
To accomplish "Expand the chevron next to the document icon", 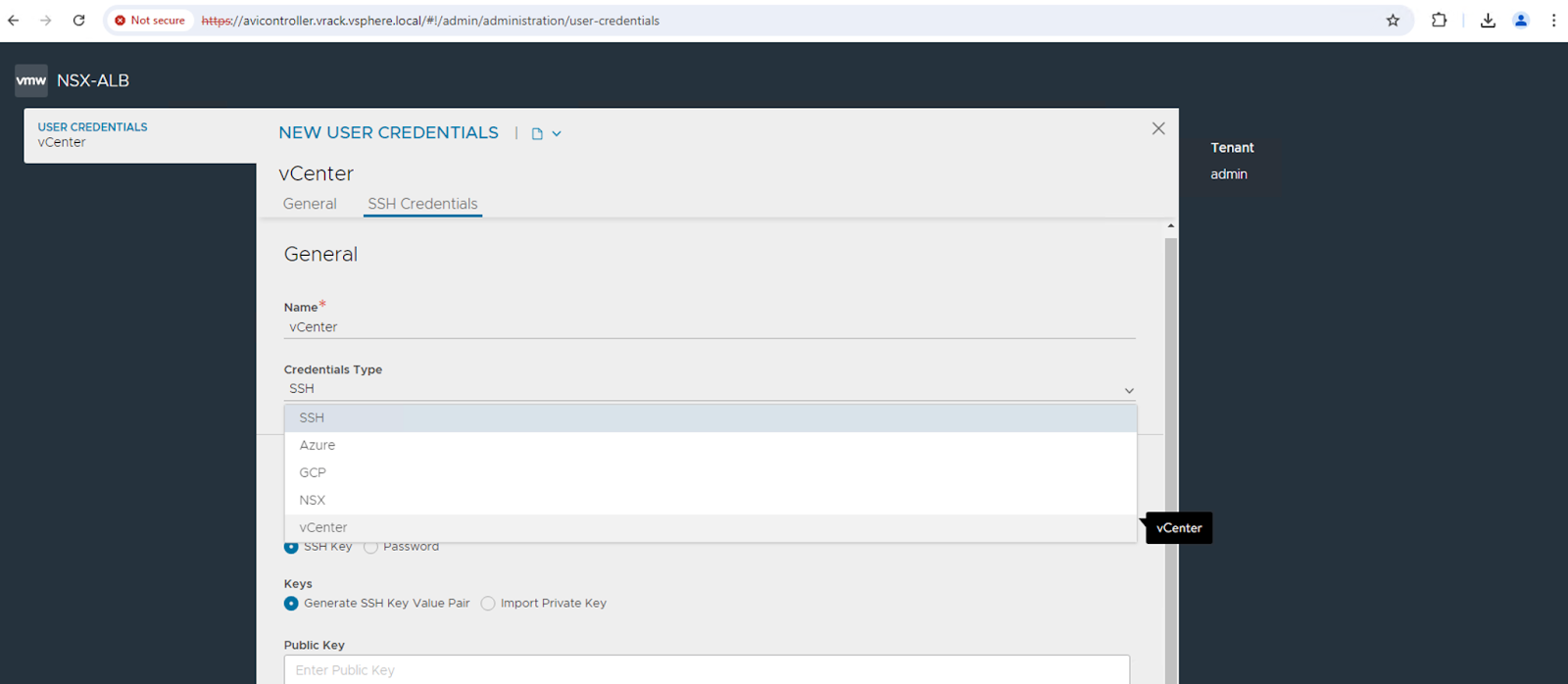I will click(557, 133).
